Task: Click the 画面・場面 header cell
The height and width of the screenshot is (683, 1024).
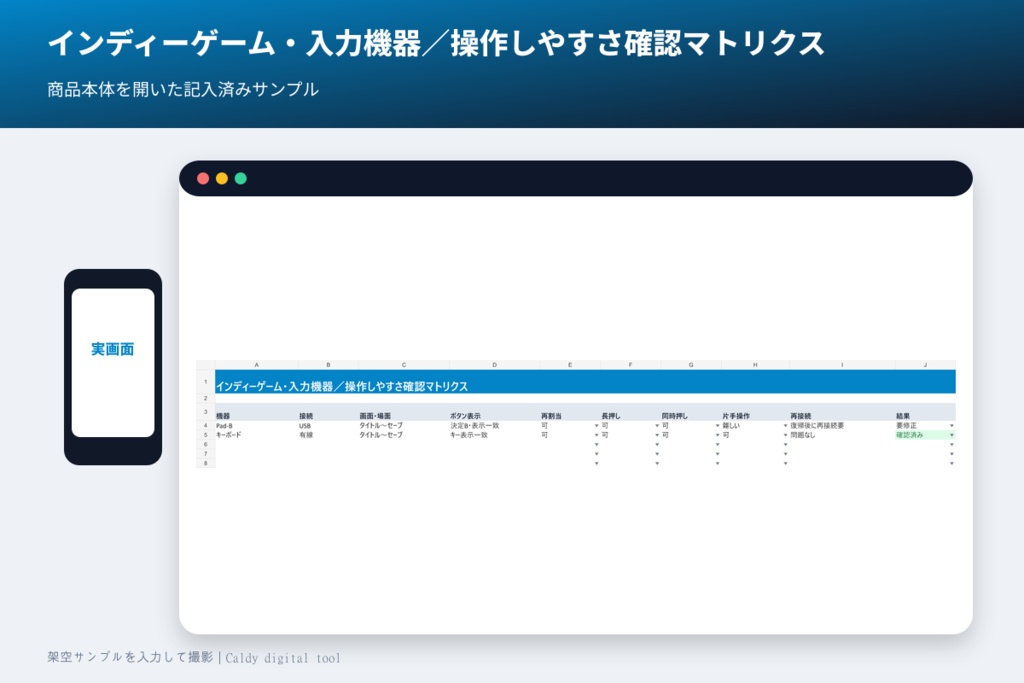Action: coord(404,413)
